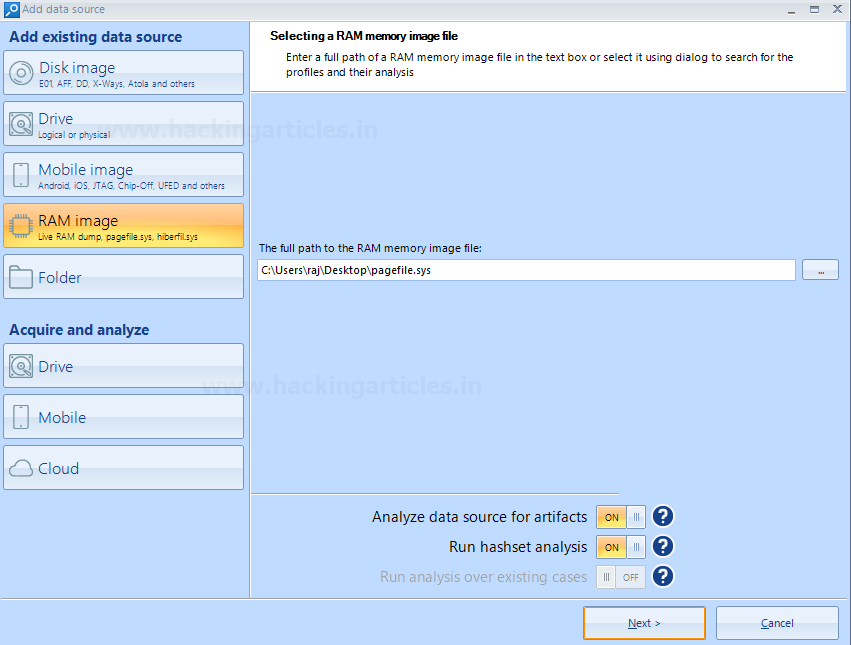This screenshot has height=645, width=851.
Task: Click the RAM image chip icon
Action: point(21,226)
